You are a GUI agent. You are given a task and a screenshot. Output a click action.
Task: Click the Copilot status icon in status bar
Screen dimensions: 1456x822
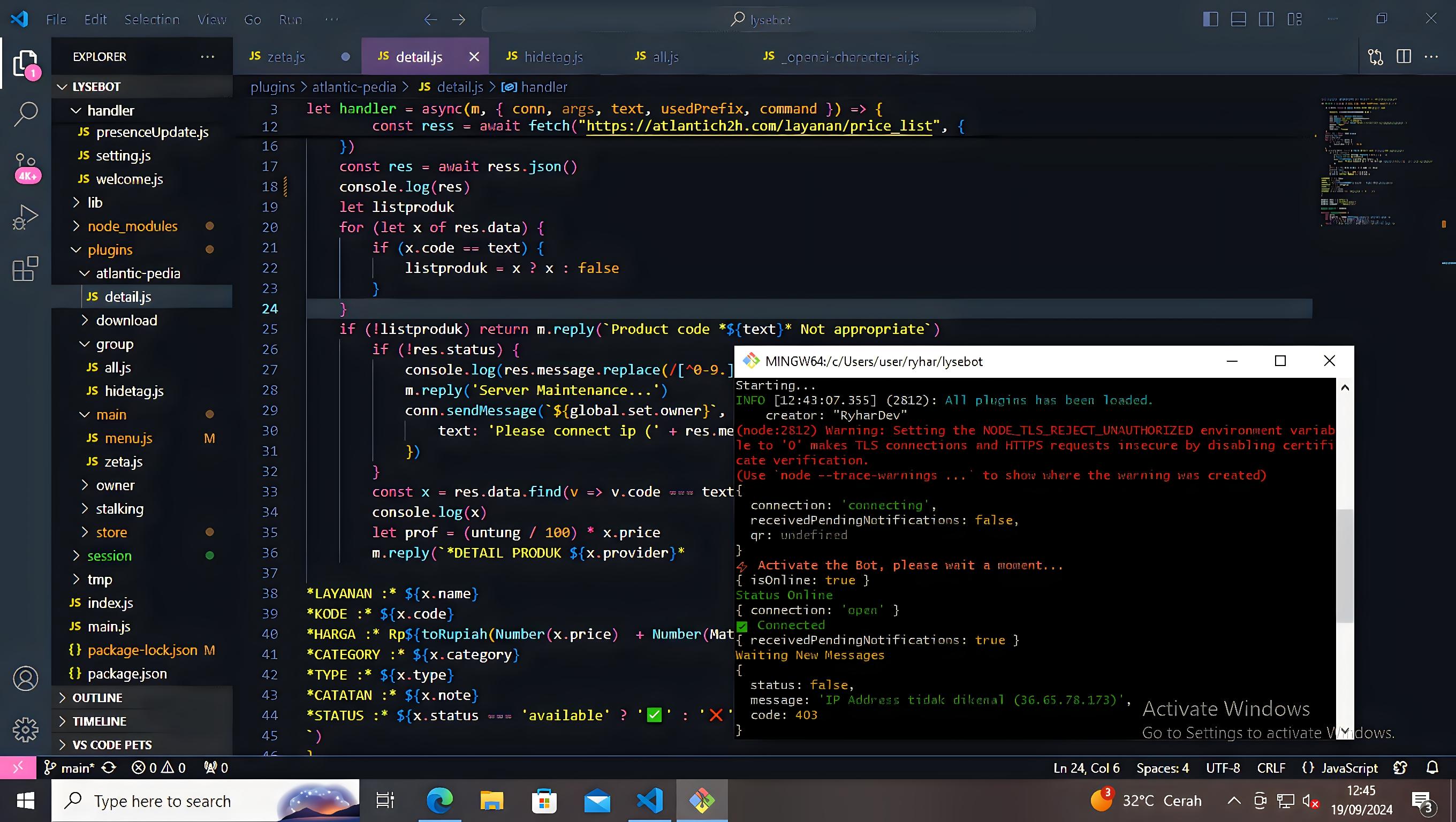[1400, 767]
